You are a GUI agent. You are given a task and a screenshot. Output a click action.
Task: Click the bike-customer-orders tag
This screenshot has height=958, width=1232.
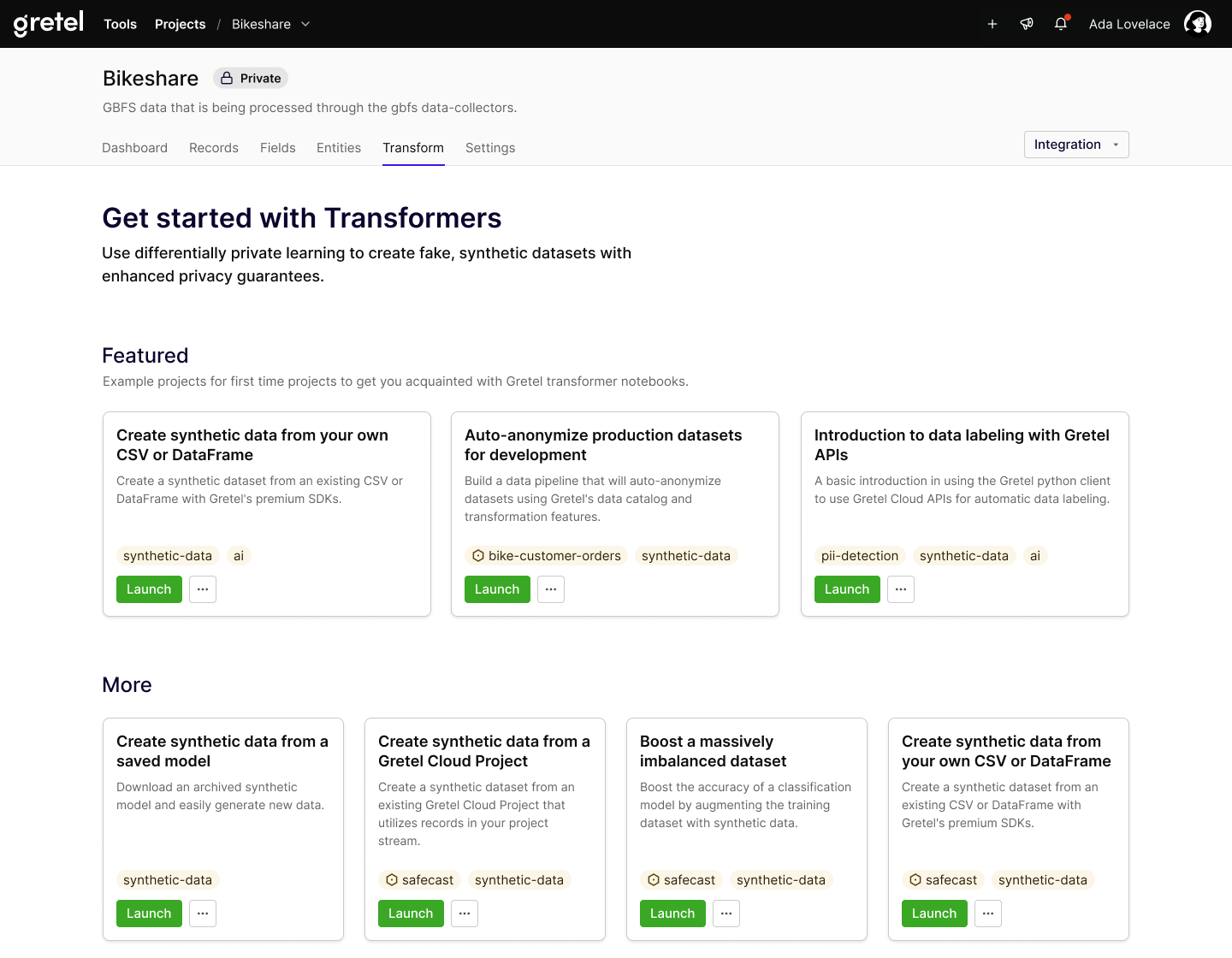click(x=546, y=556)
